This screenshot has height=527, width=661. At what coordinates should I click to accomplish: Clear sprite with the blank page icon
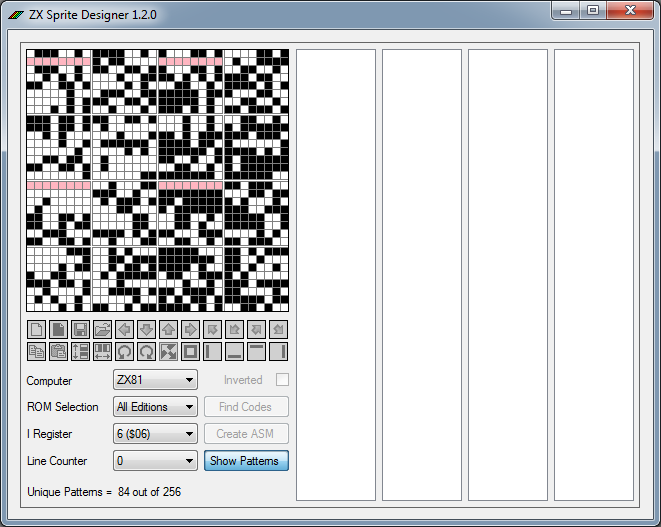pyautogui.click(x=37, y=329)
